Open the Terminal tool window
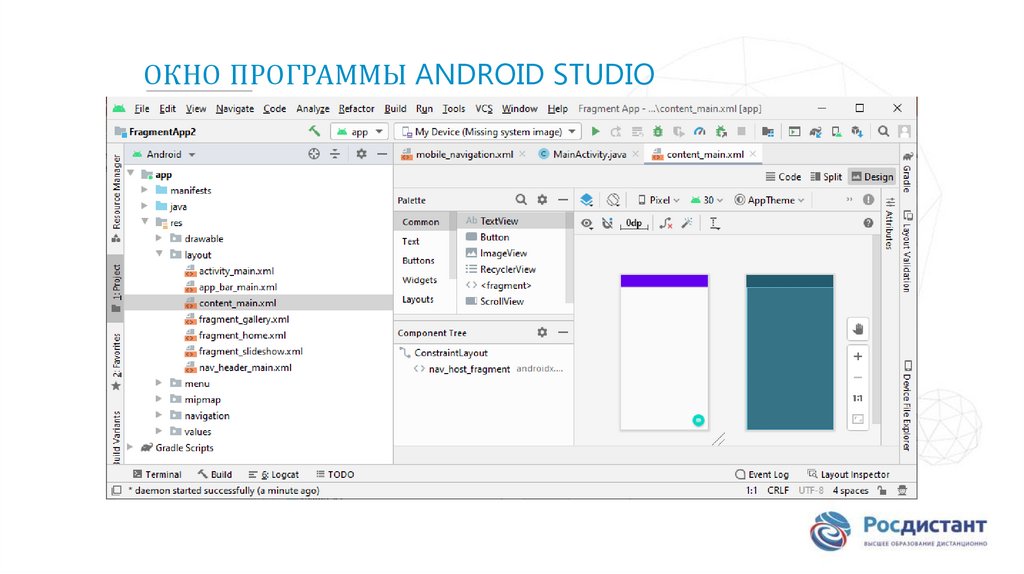 point(156,474)
